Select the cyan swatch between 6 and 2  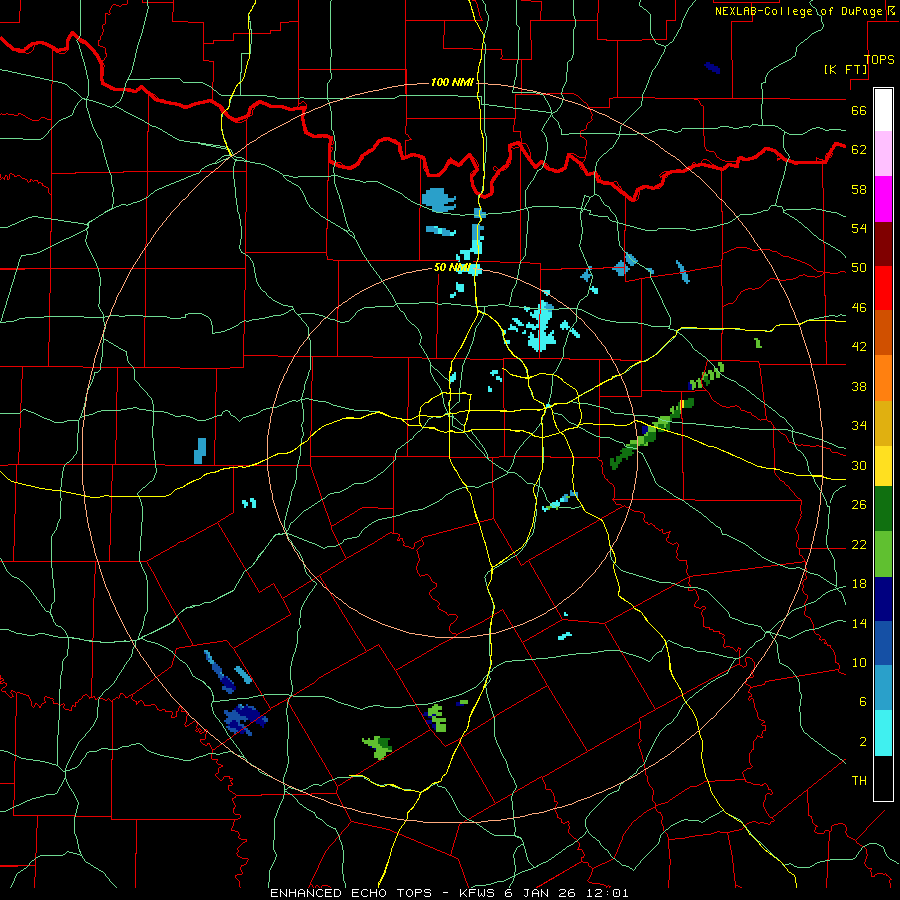pos(883,733)
